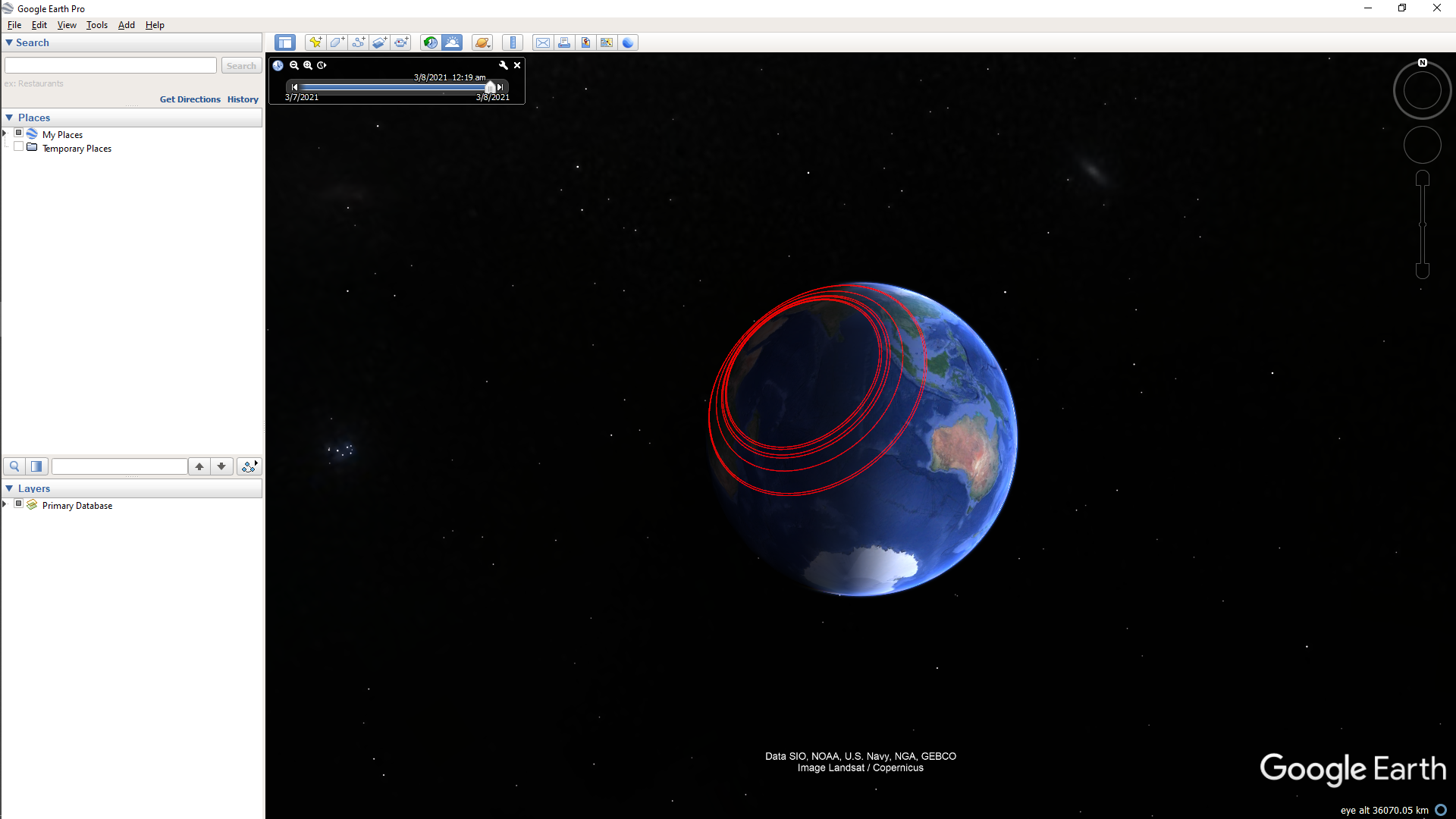Click the Print icon
Viewport: 1456px width, 819px height.
564,42
